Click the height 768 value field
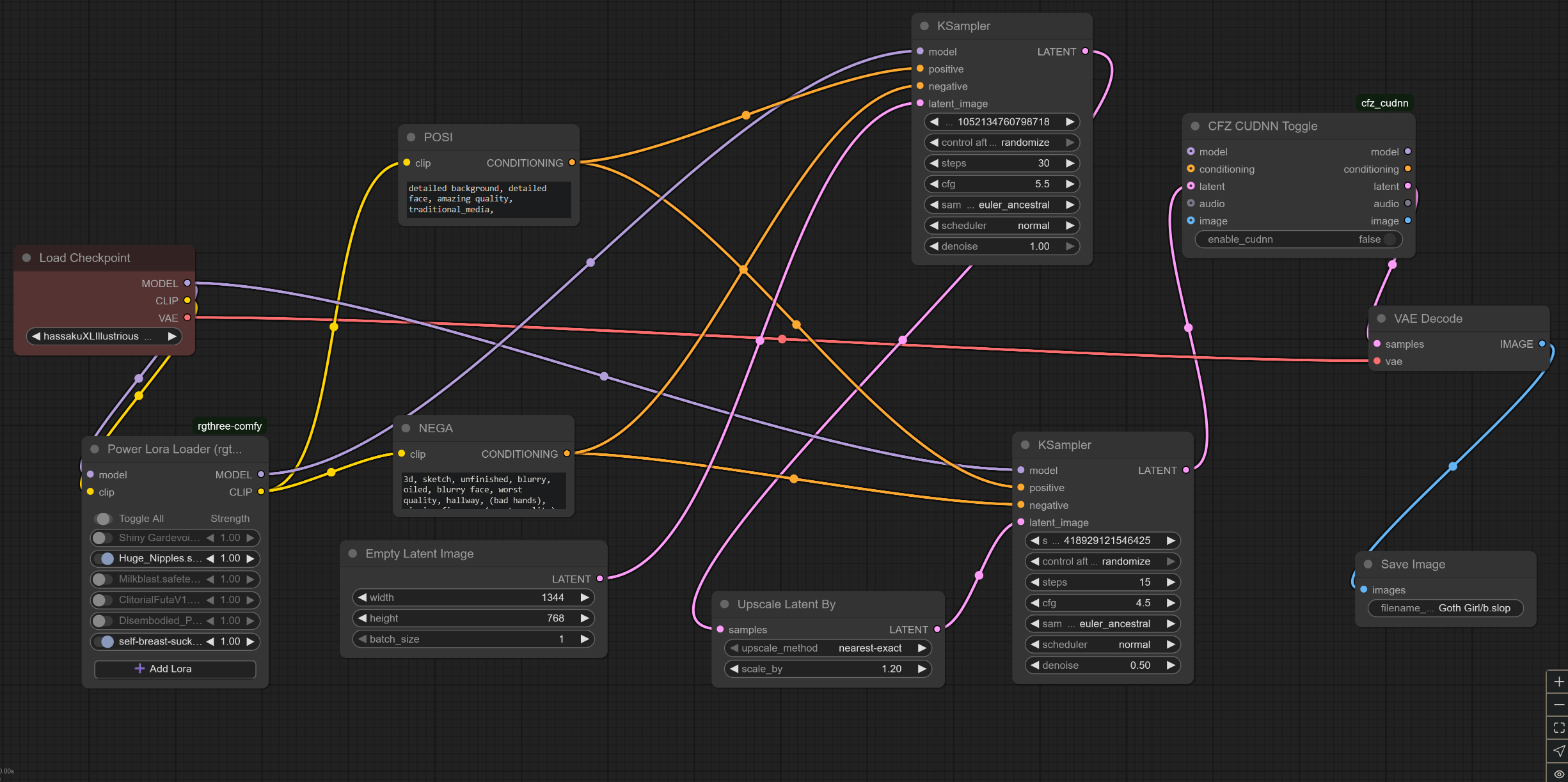1568x782 pixels. tap(473, 618)
